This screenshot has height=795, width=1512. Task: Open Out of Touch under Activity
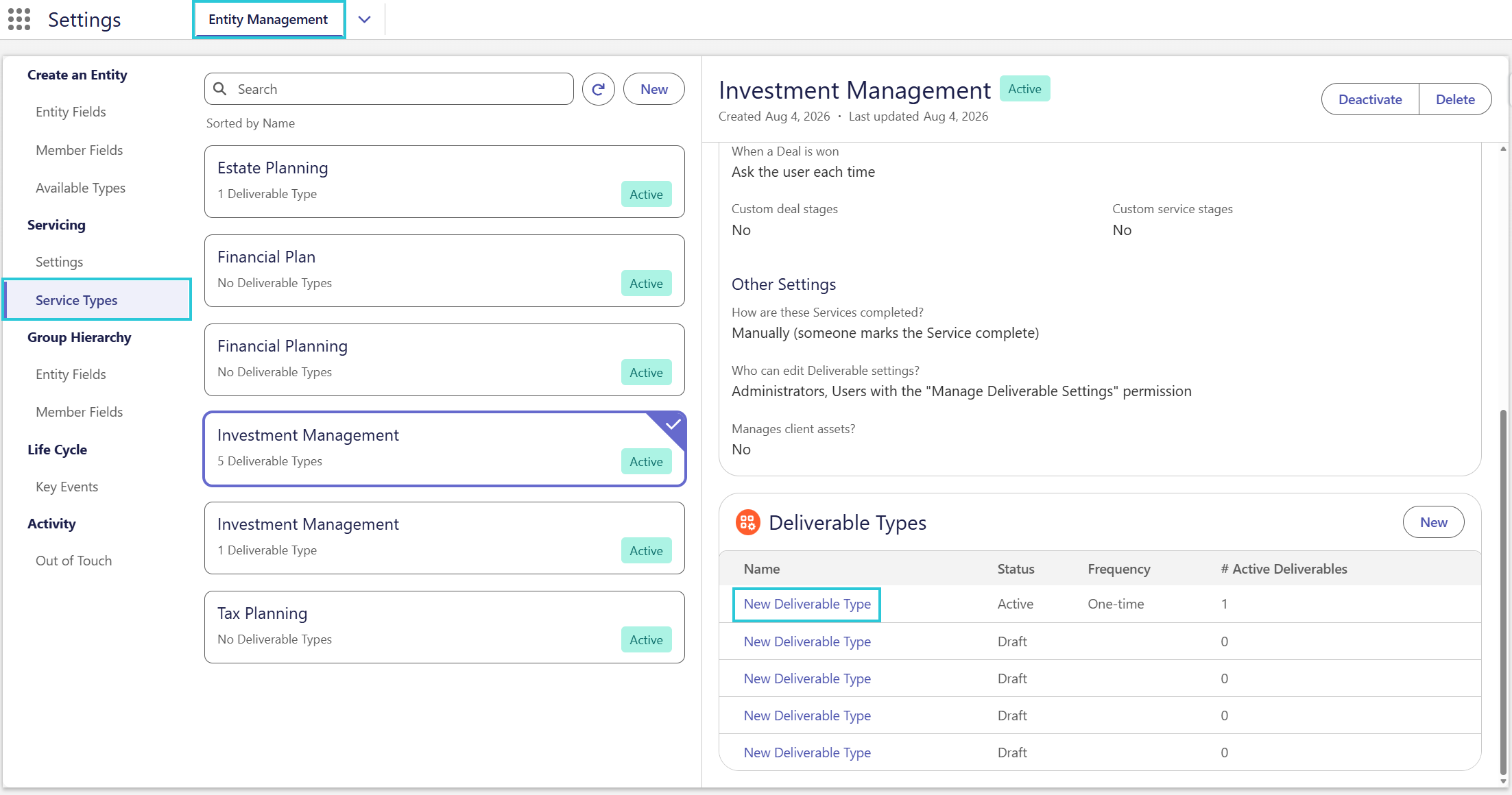pyautogui.click(x=73, y=561)
